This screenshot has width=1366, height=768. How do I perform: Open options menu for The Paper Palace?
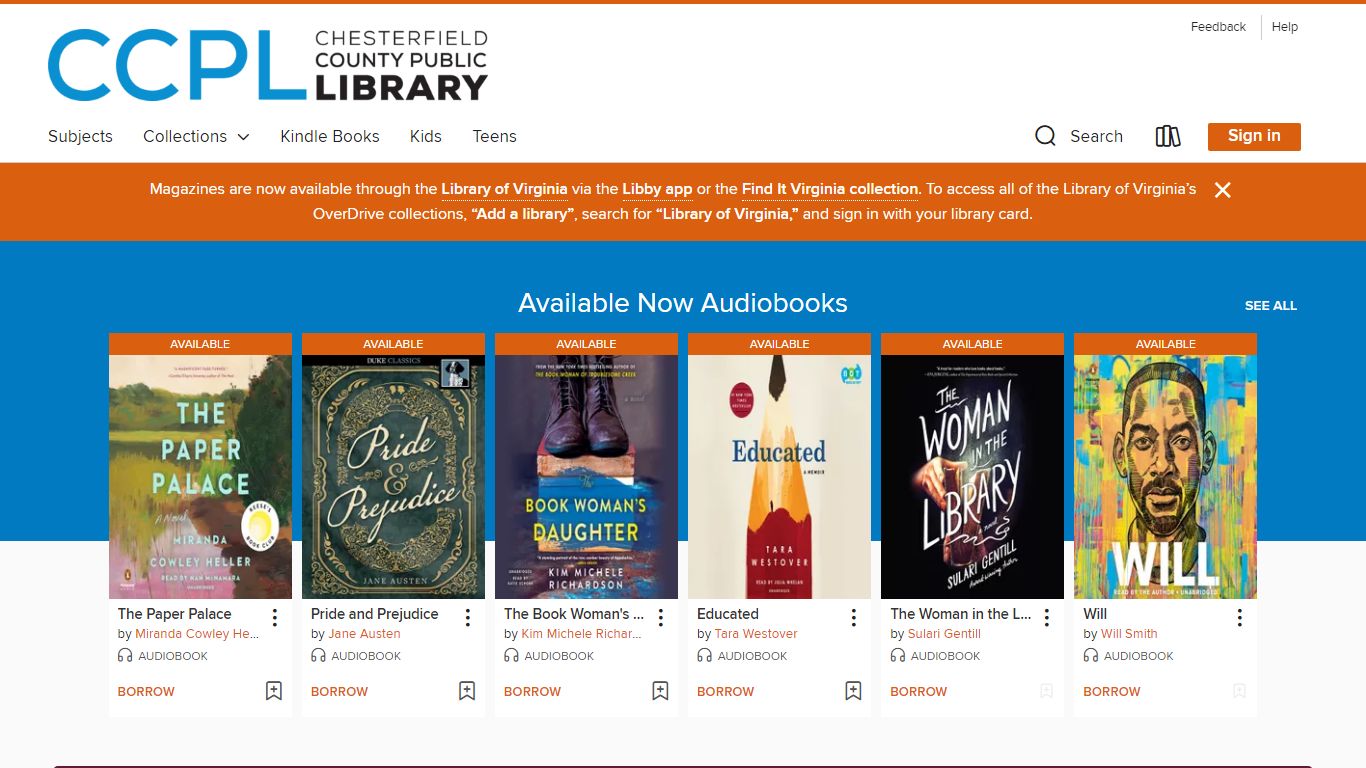click(274, 618)
